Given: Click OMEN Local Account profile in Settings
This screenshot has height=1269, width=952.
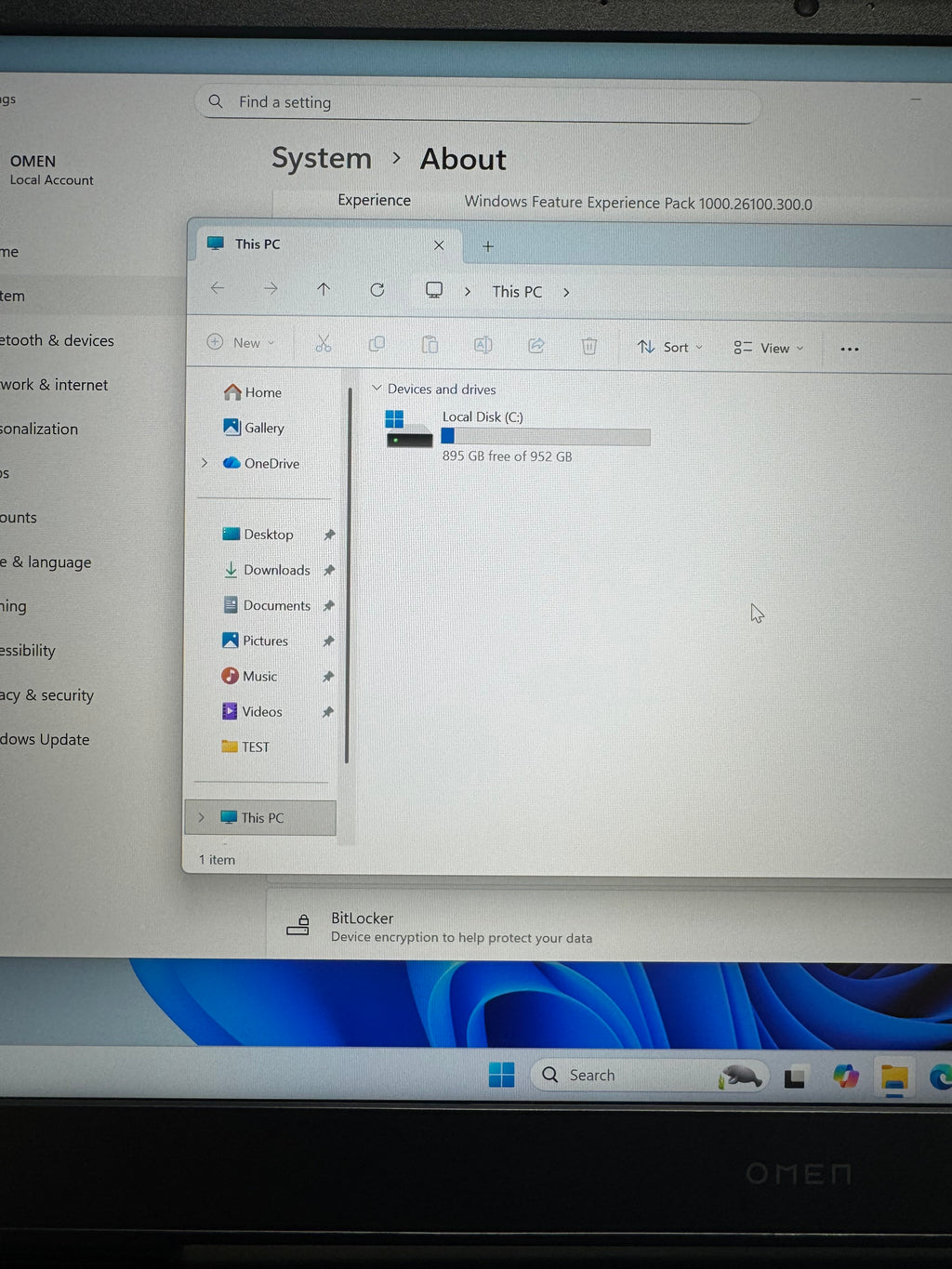Looking at the screenshot, I should point(51,169).
